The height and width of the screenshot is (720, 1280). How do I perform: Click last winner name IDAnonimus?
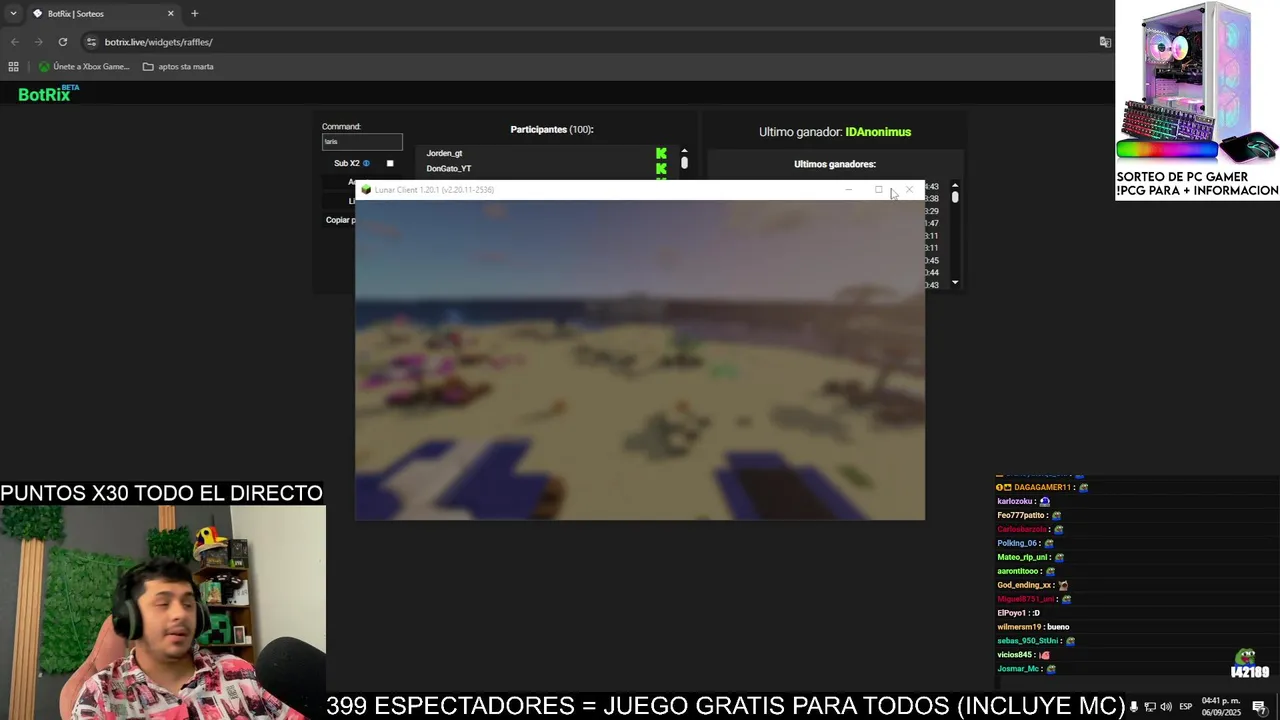coord(878,132)
